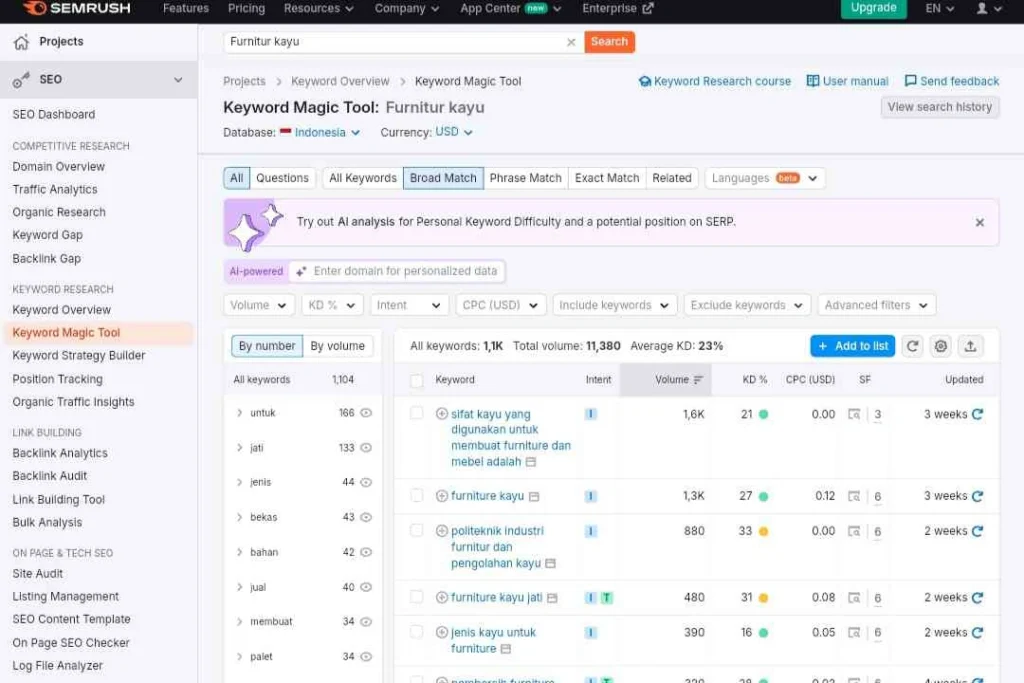Open Keyword Overview in sidebar
Screen dimensions: 1024x683
tap(61, 310)
